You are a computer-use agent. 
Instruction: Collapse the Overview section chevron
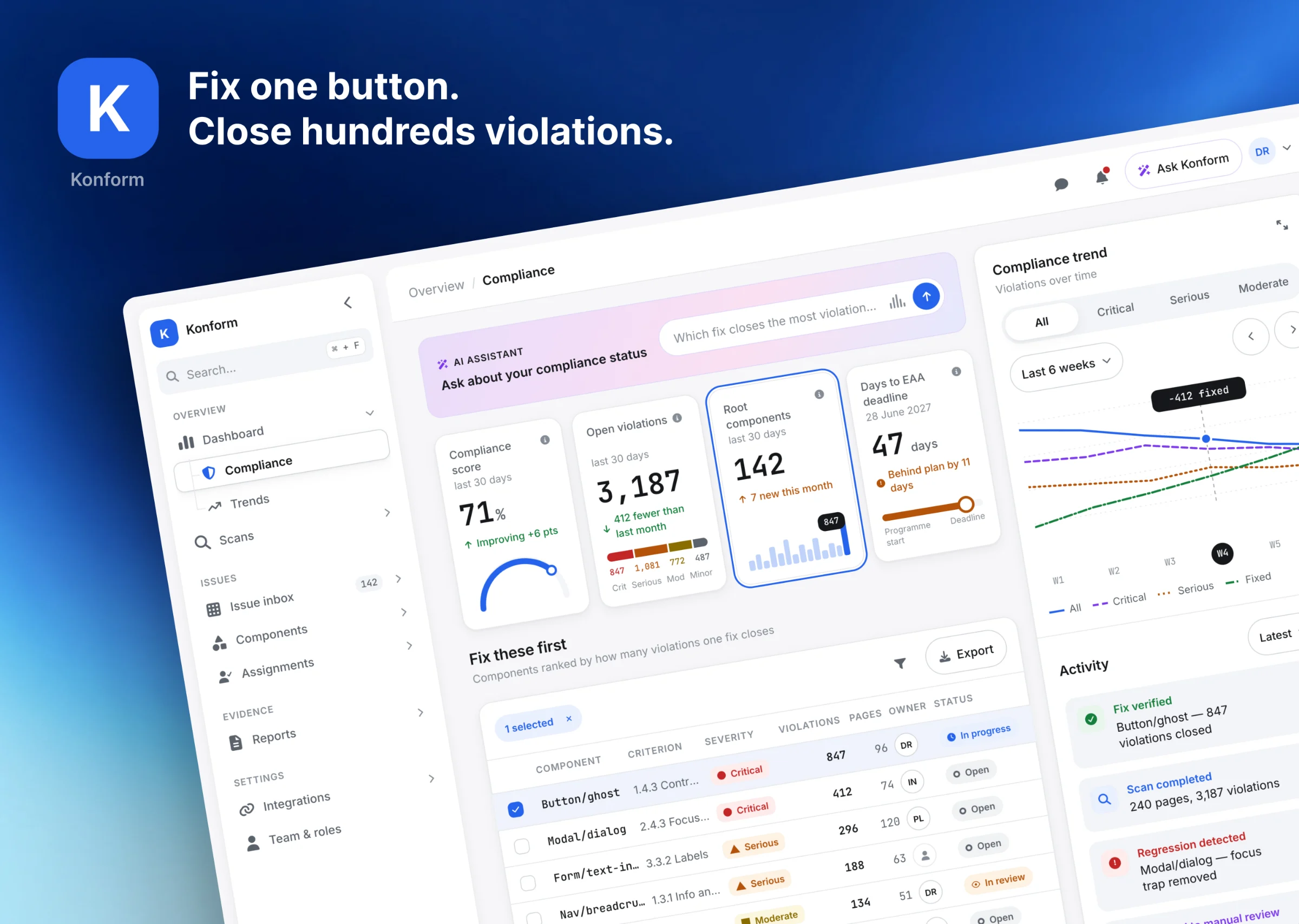pos(370,412)
